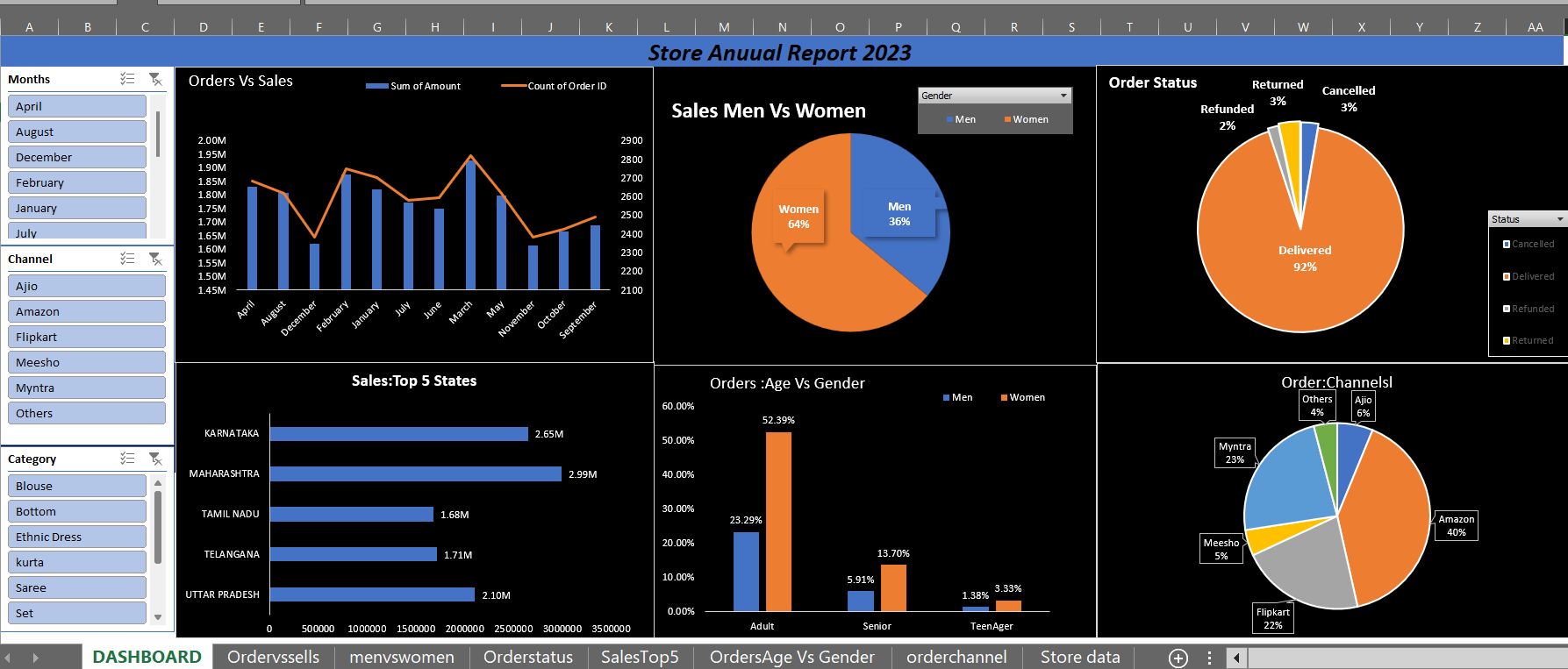Clear the filter on the Channel slicer
This screenshot has width=1568, height=669.
155,259
